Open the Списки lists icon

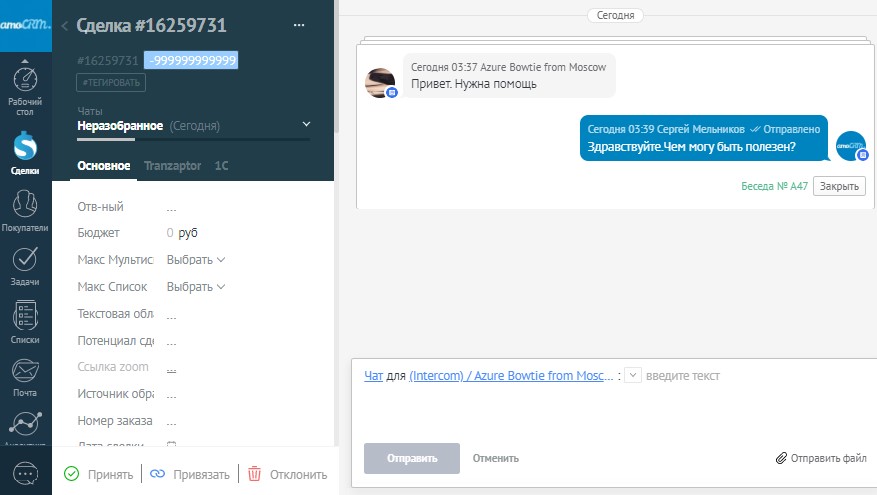tap(25, 322)
